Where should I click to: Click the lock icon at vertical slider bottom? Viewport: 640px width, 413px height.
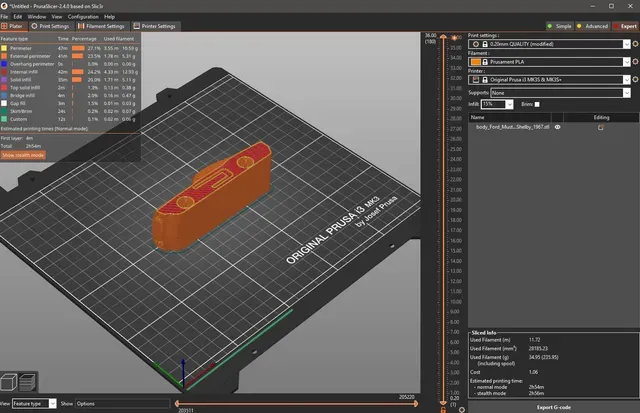click(x=443, y=409)
